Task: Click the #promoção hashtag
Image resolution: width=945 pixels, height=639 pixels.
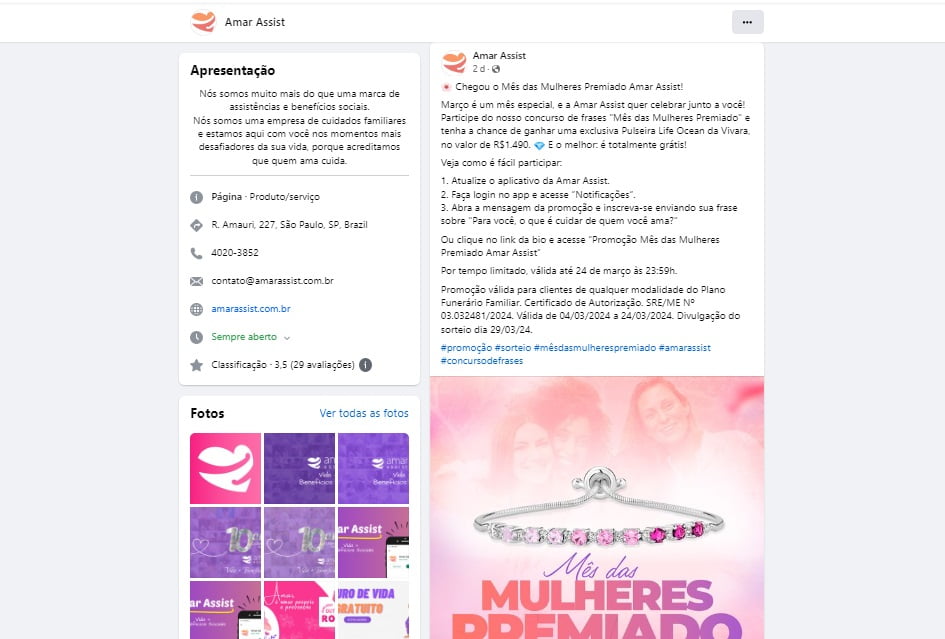Action: (x=466, y=348)
